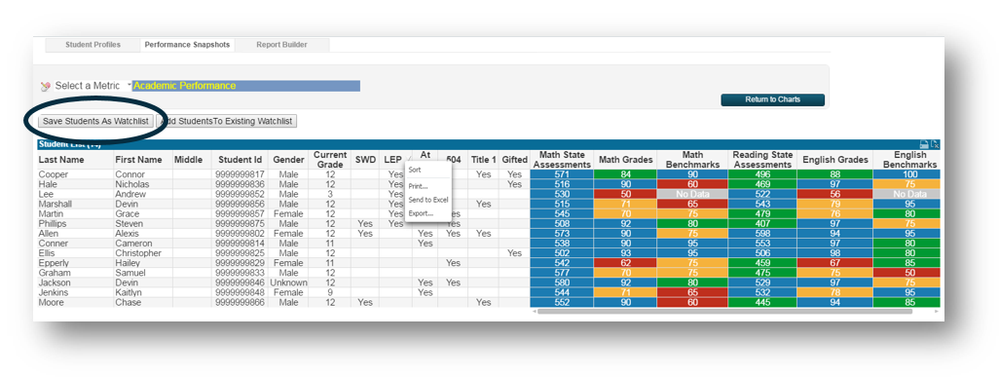Click the Gifted column header
Screen dimensions: 999x380
pos(514,159)
